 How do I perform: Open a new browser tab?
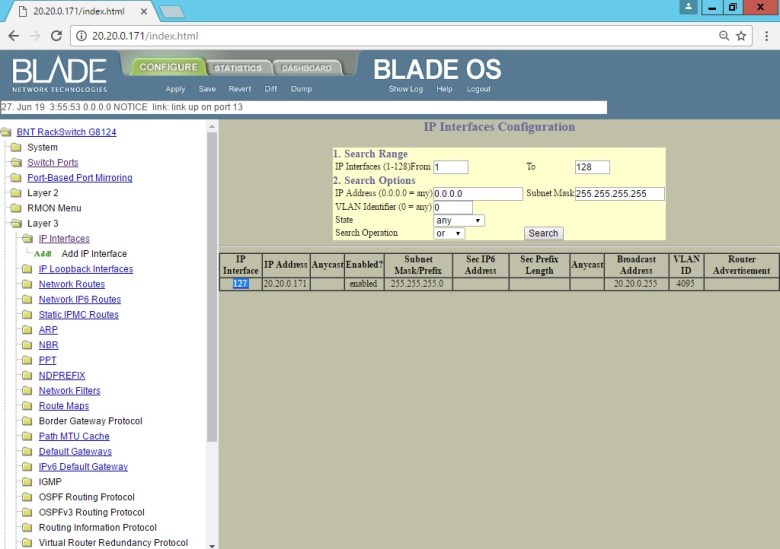pyautogui.click(x=172, y=11)
